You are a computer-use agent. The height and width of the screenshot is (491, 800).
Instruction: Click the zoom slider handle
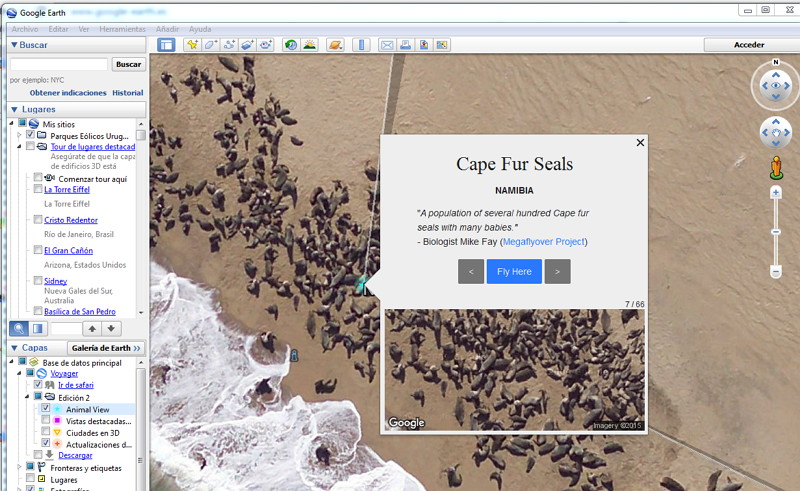pos(776,232)
